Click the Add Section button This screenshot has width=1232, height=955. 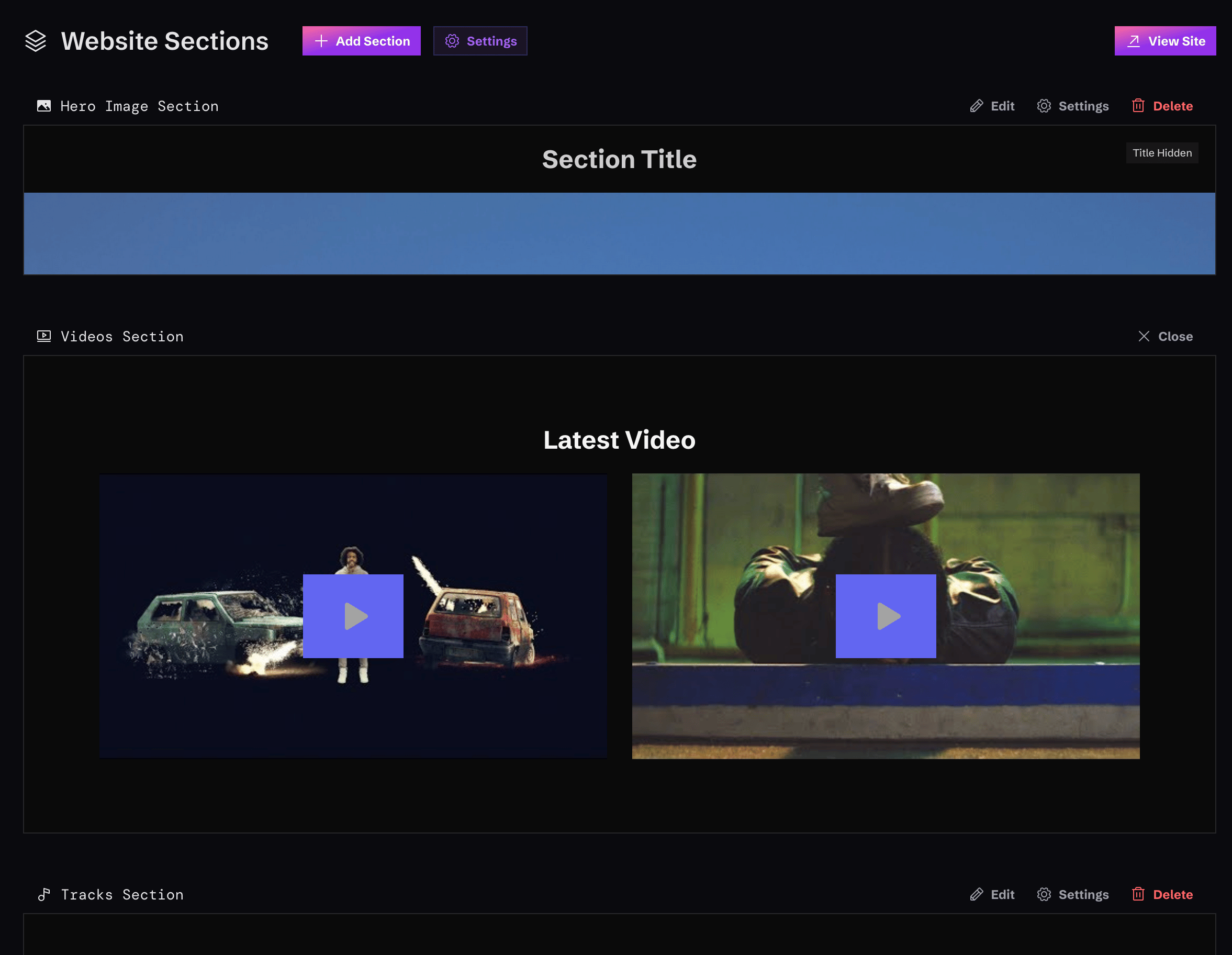click(x=361, y=41)
